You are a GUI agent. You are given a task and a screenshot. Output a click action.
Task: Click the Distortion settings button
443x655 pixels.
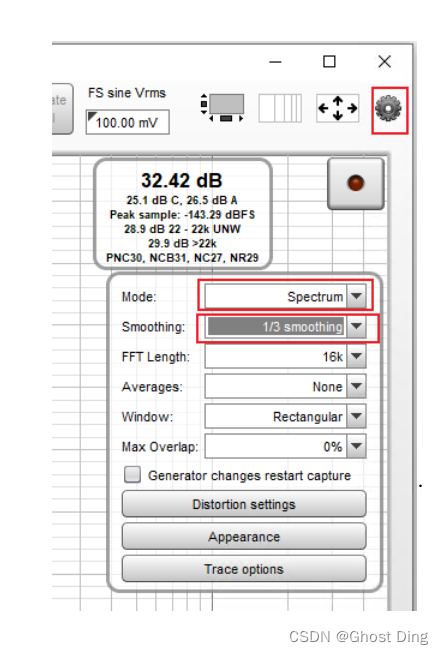click(x=244, y=504)
